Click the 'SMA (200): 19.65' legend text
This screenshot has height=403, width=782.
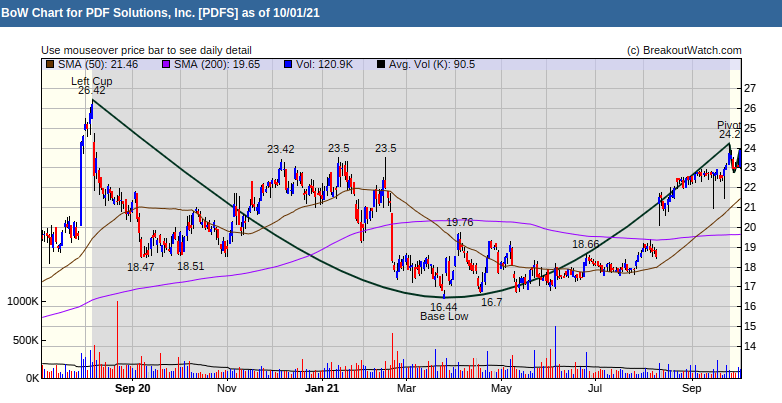216,64
